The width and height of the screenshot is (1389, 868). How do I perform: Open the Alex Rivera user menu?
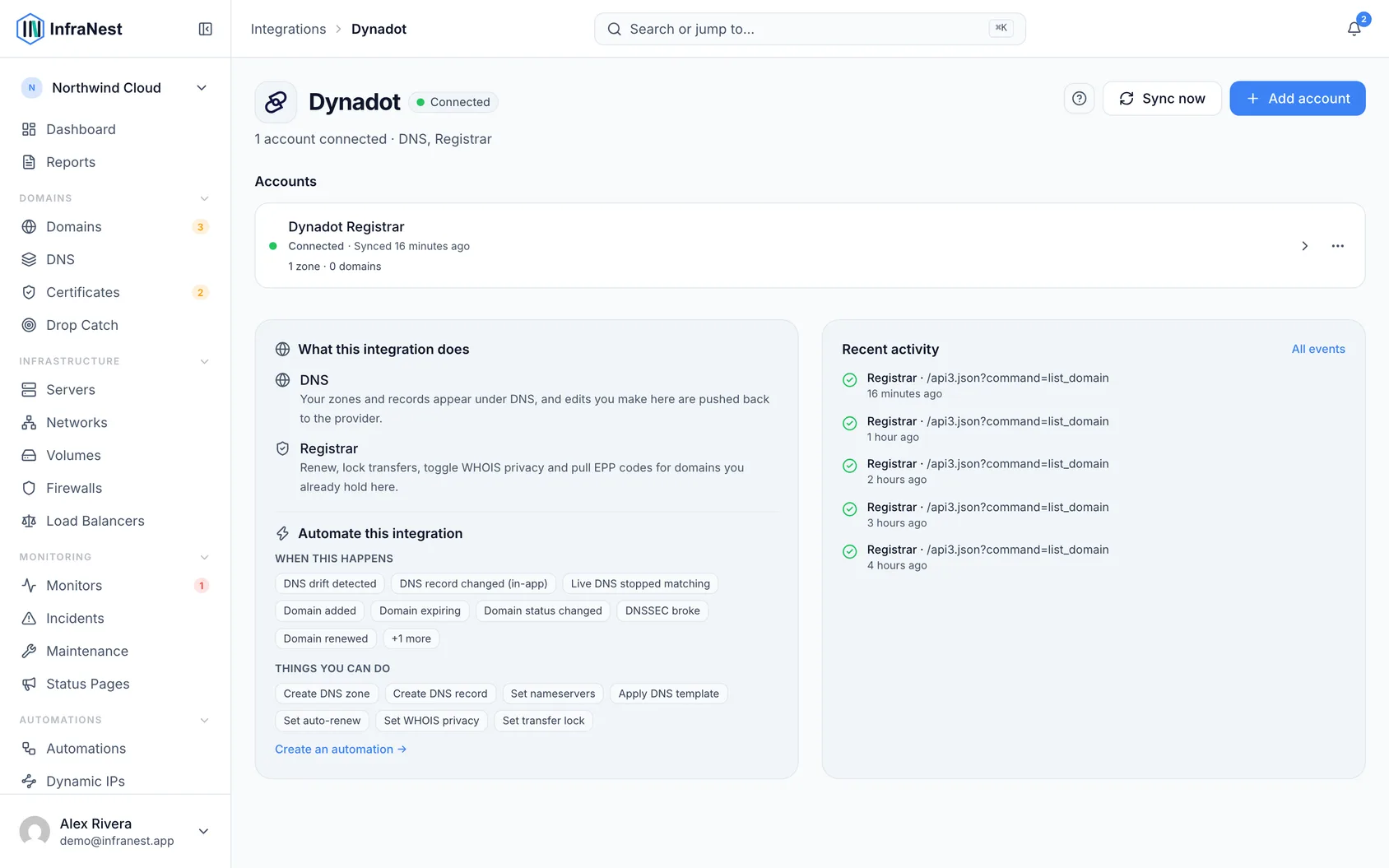tap(115, 831)
